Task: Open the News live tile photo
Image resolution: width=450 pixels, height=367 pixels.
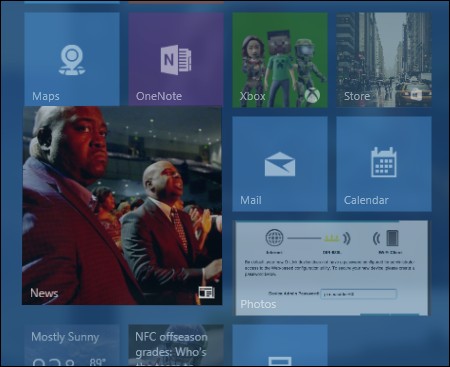Action: 122,206
